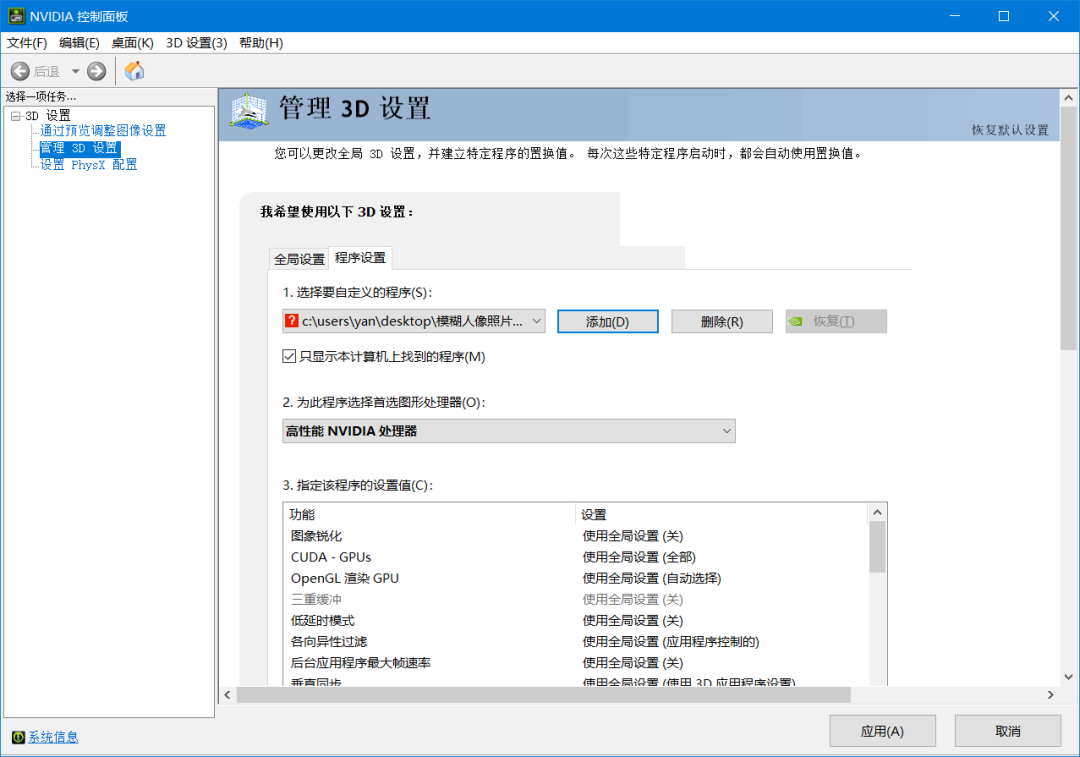1080x757 pixels.
Task: Click NVIDIA logo icon in title bar
Action: [16, 16]
